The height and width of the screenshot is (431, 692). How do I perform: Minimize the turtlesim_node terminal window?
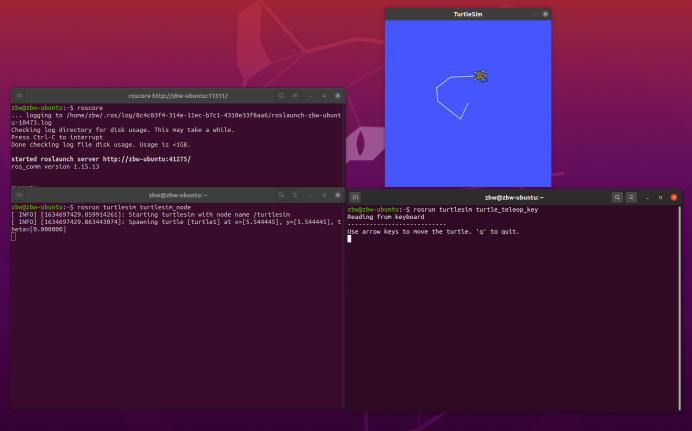coord(311,195)
